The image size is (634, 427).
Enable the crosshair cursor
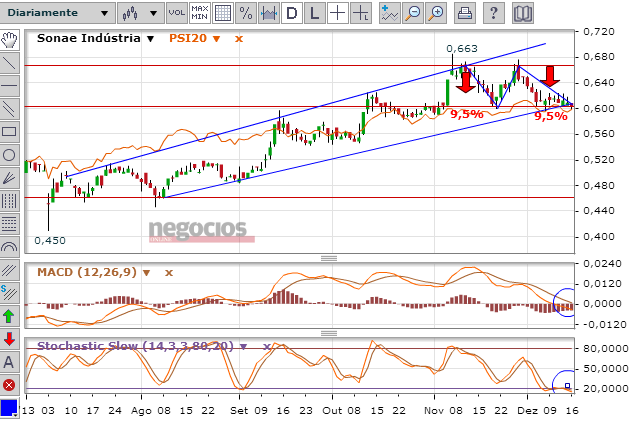point(337,13)
